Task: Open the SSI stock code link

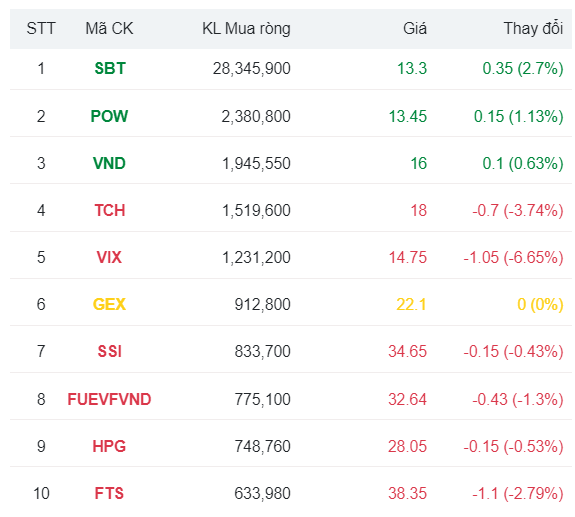Action: click(x=110, y=351)
